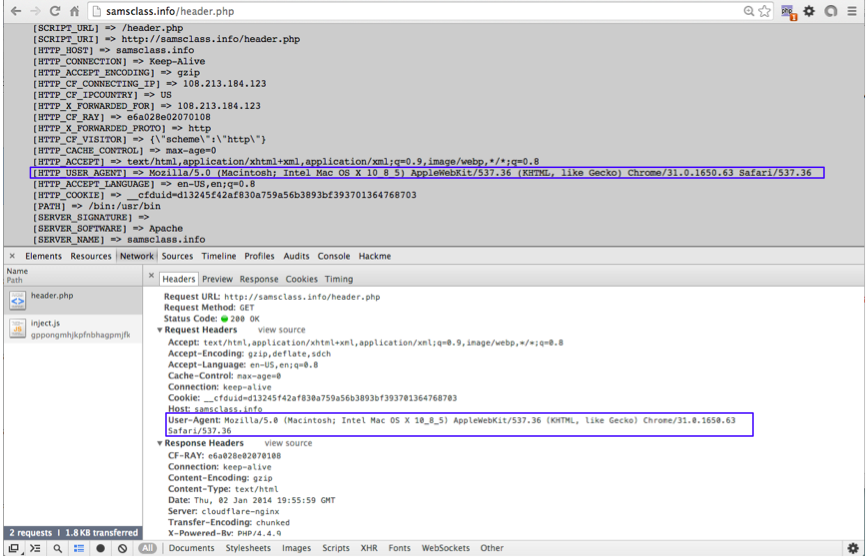Select the inject.js file icon

[x=18, y=328]
